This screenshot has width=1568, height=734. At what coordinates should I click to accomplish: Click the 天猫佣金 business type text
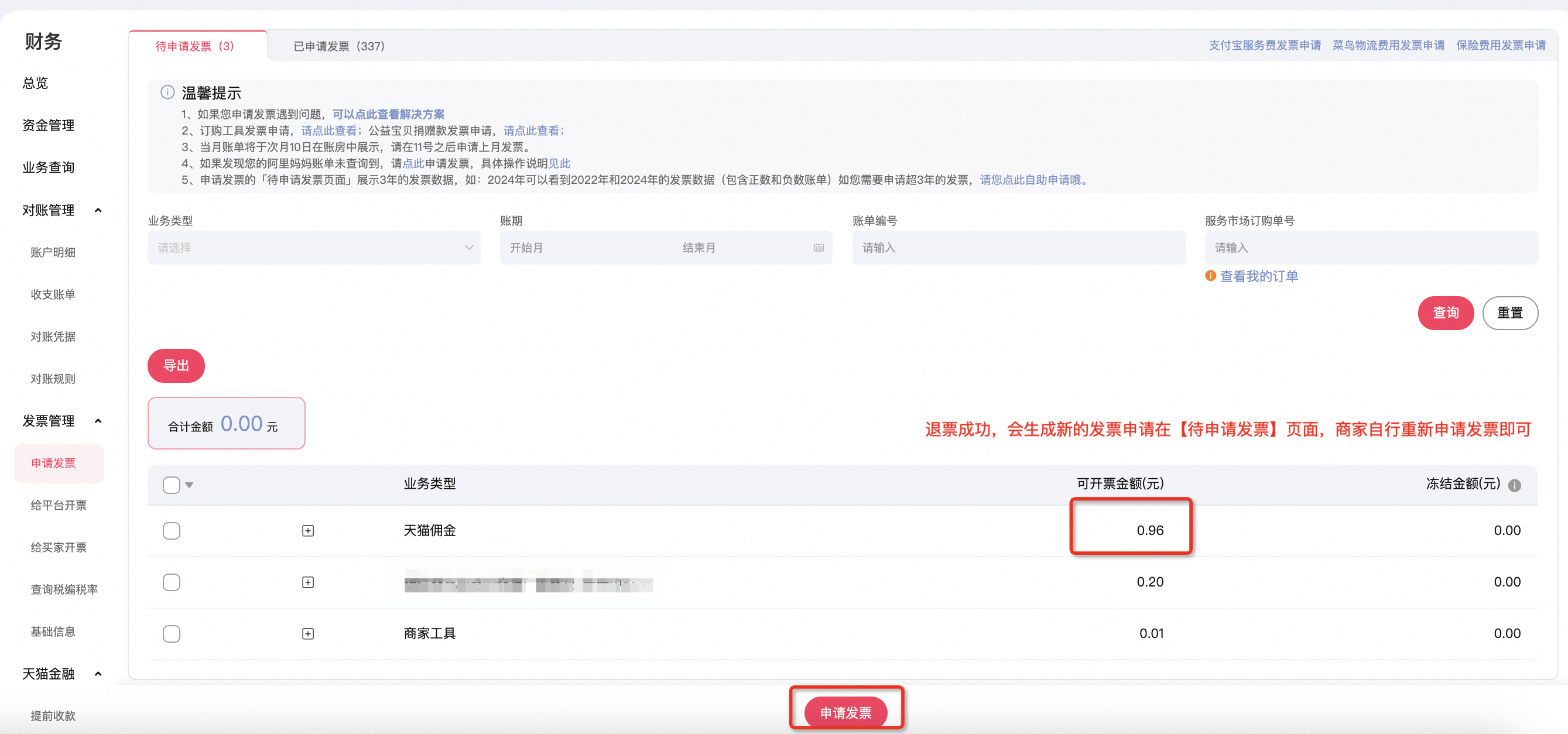tap(430, 531)
